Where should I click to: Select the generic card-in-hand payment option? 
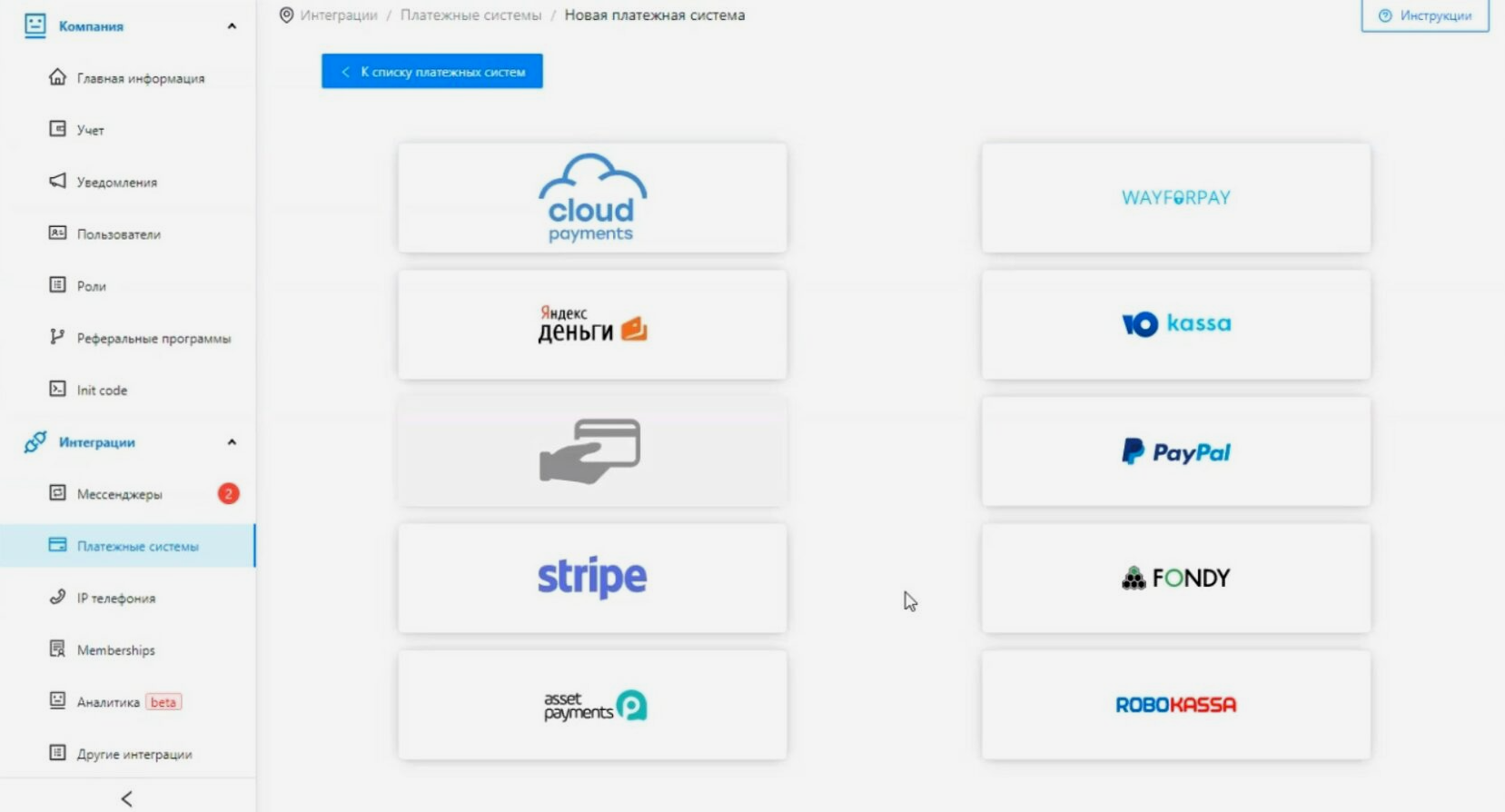pos(592,451)
